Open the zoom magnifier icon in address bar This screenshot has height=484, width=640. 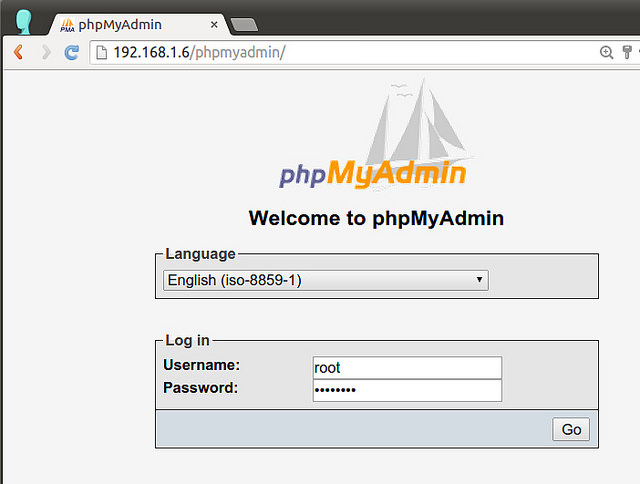tap(606, 52)
